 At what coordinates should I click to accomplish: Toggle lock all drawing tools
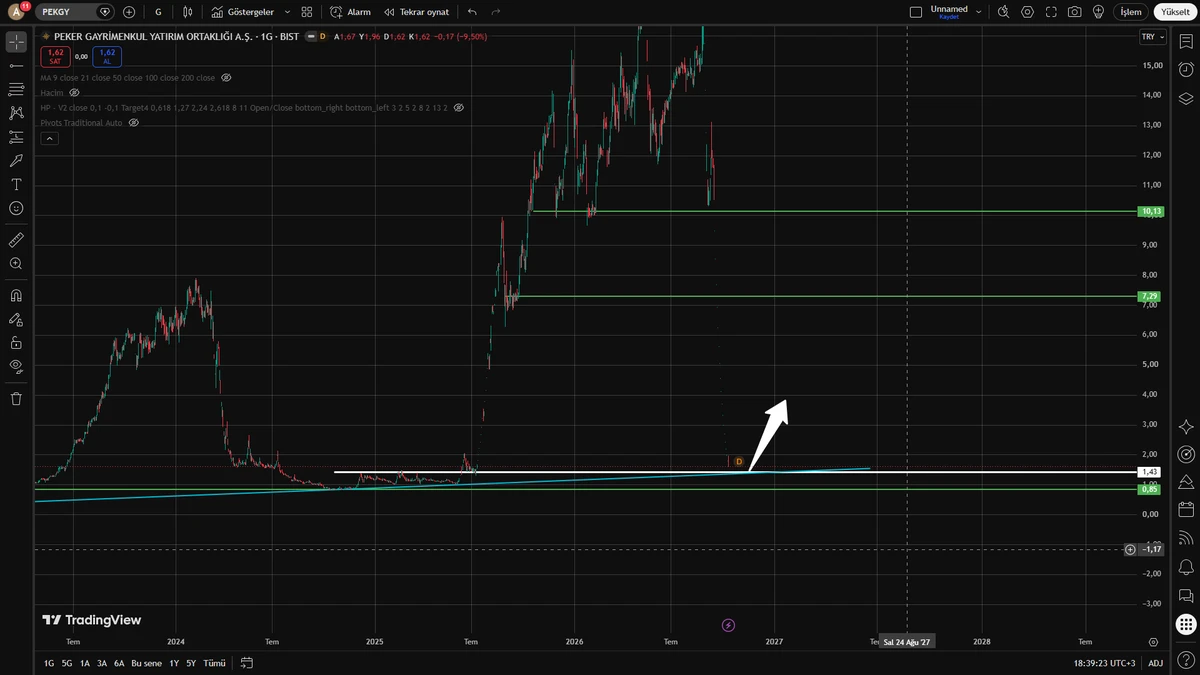coord(16,343)
